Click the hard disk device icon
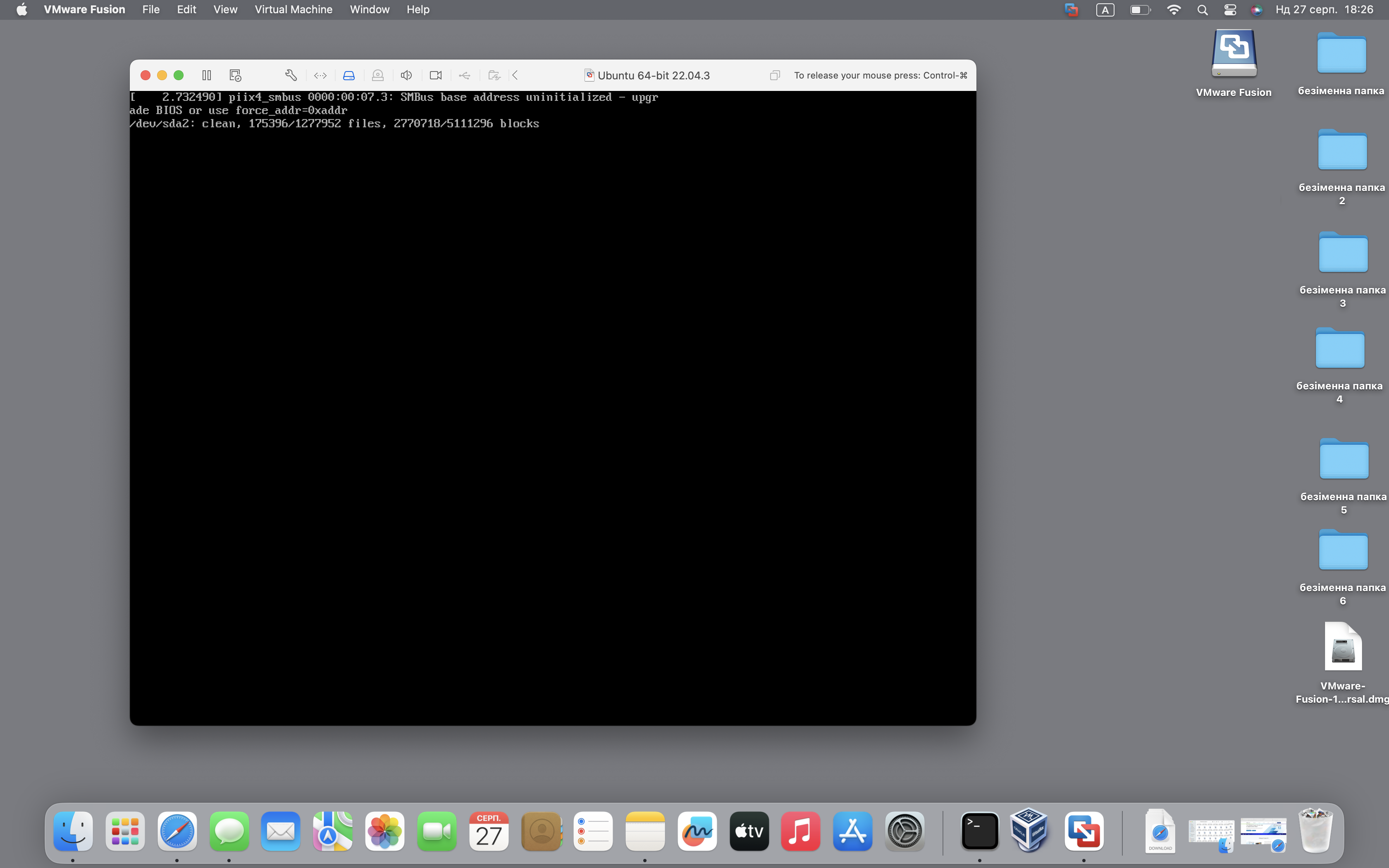 click(349, 75)
